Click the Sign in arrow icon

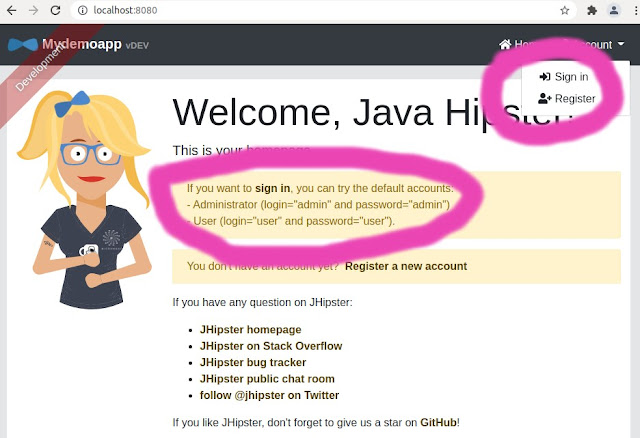tap(545, 76)
